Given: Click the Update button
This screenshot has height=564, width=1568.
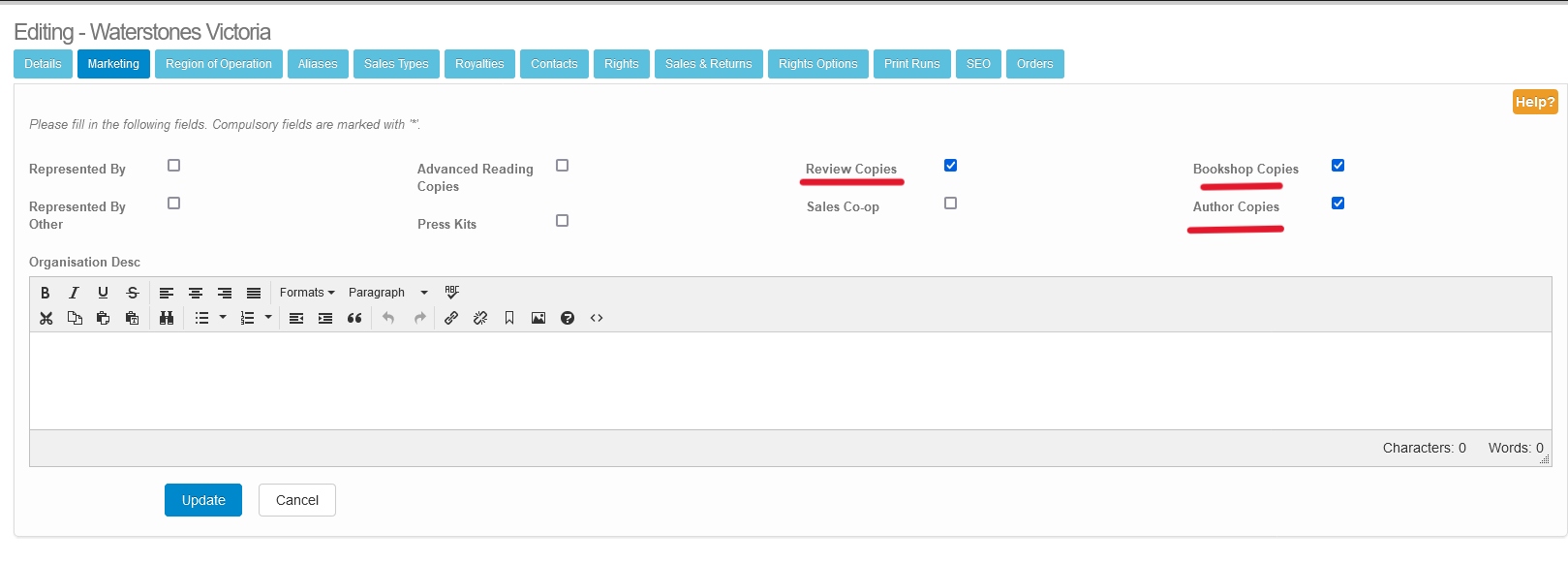Looking at the screenshot, I should click(x=203, y=500).
